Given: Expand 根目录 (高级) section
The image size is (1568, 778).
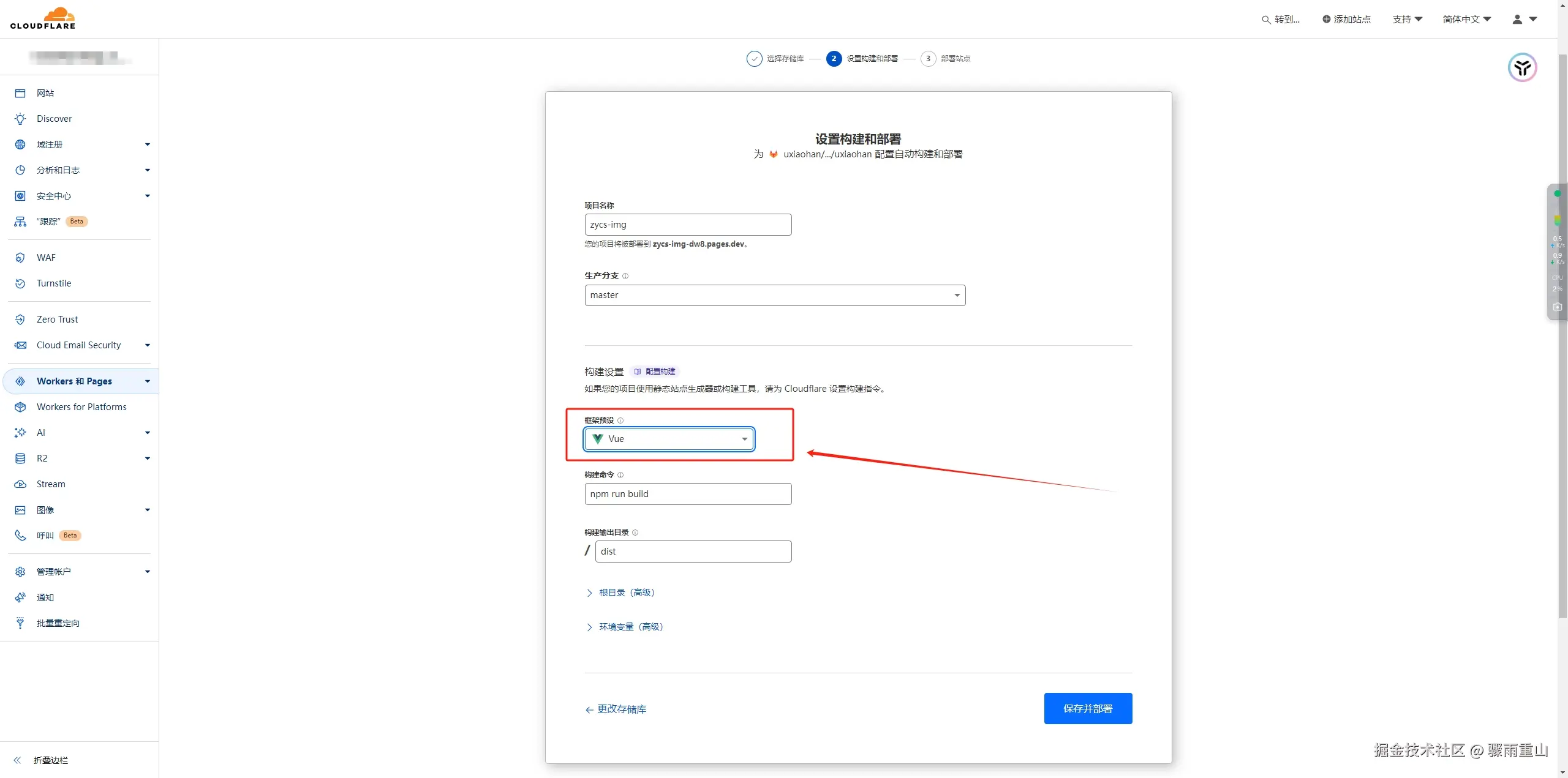Looking at the screenshot, I should pyautogui.click(x=626, y=593).
